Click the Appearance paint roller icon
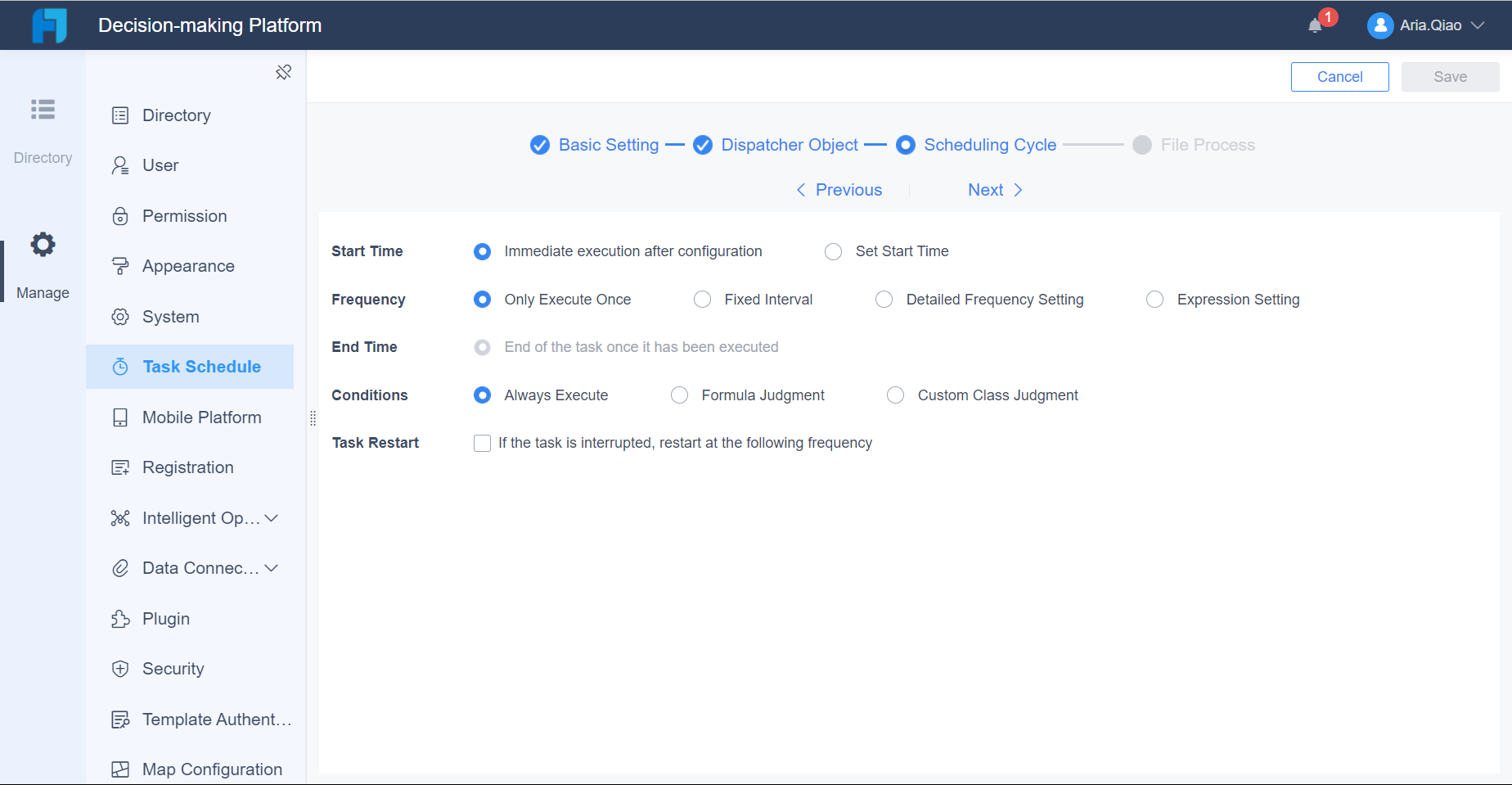Screen dimensions: 1512x785 pyautogui.click(x=120, y=266)
